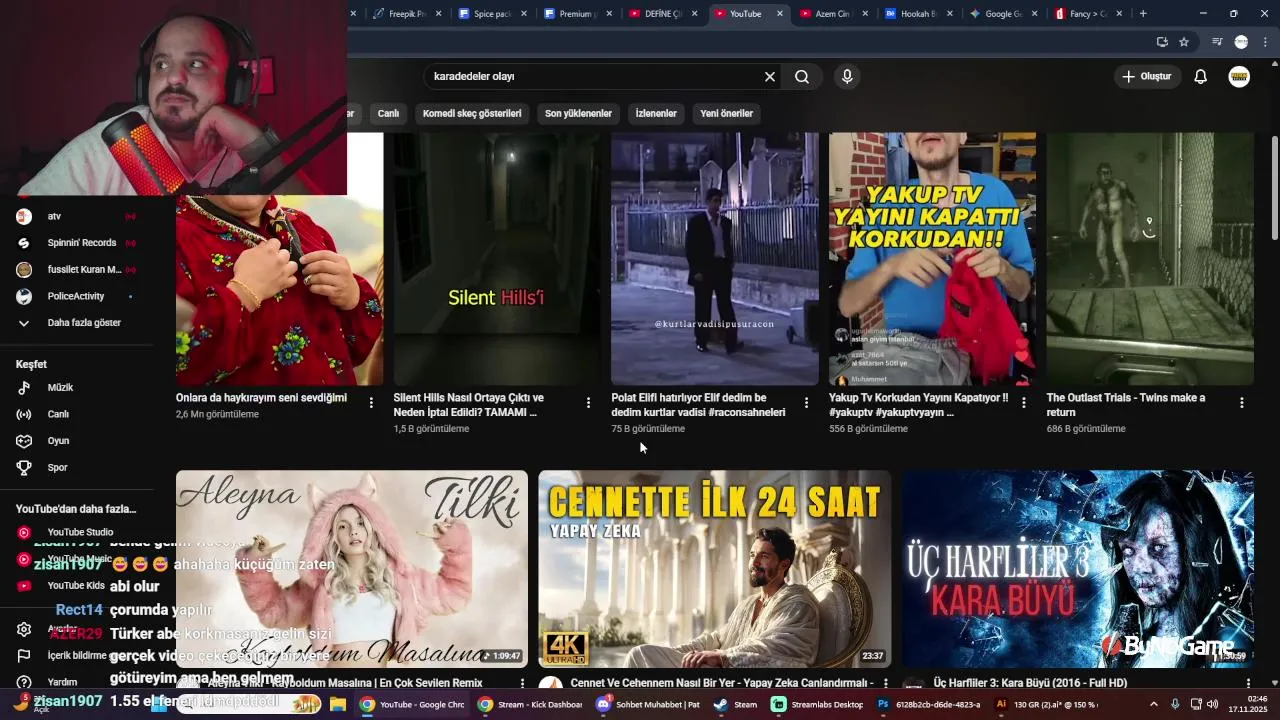This screenshot has height=720, width=1280.
Task: Bookmark this page with star icon
Action: pyautogui.click(x=1184, y=42)
